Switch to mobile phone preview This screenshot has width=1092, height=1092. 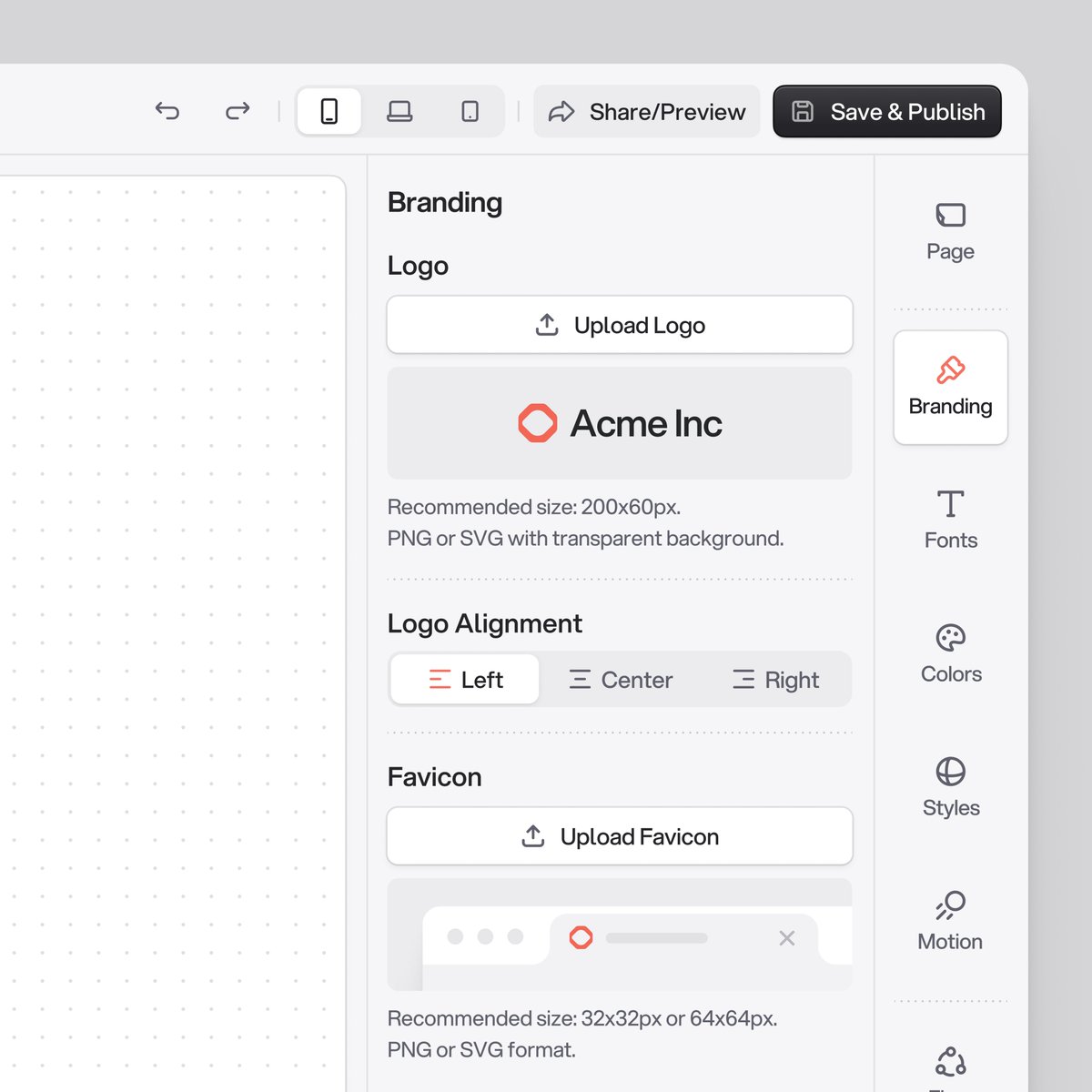329,111
